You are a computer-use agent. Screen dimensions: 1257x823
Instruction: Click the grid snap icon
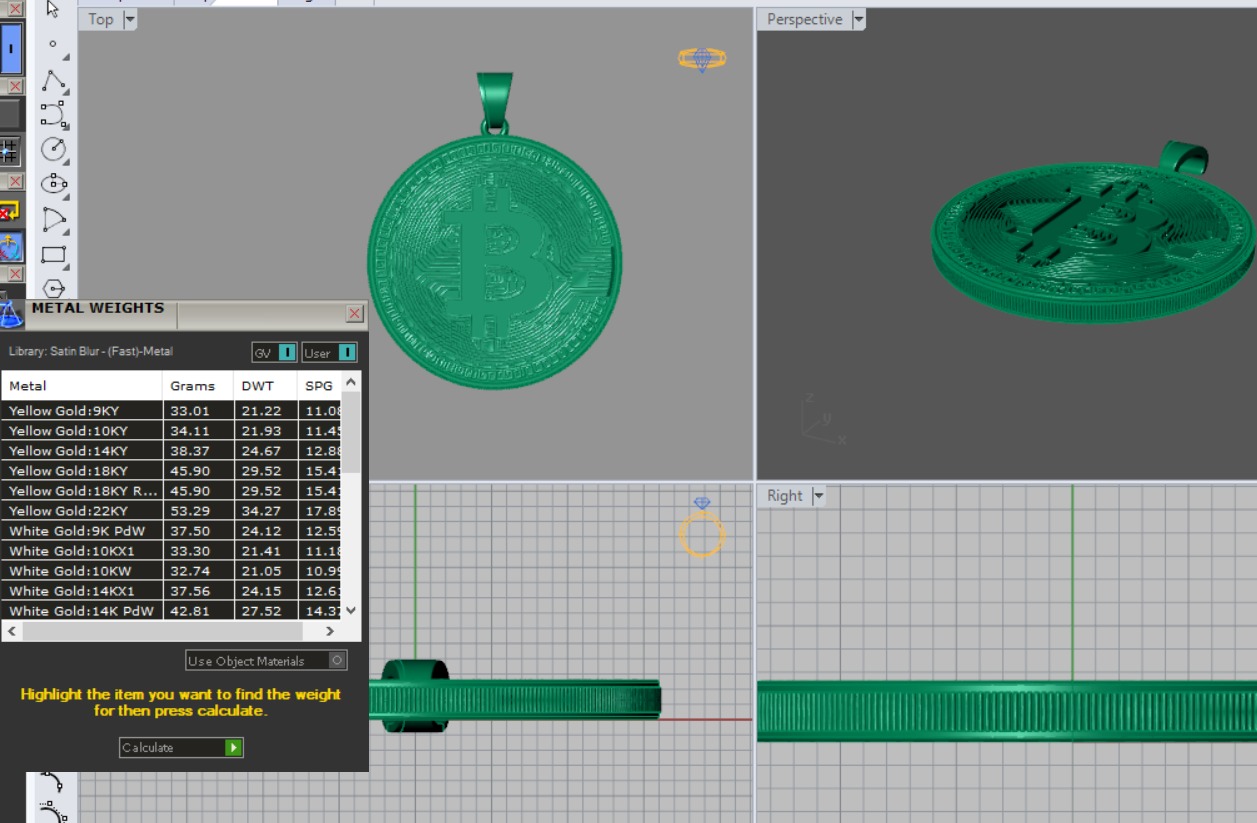10,151
